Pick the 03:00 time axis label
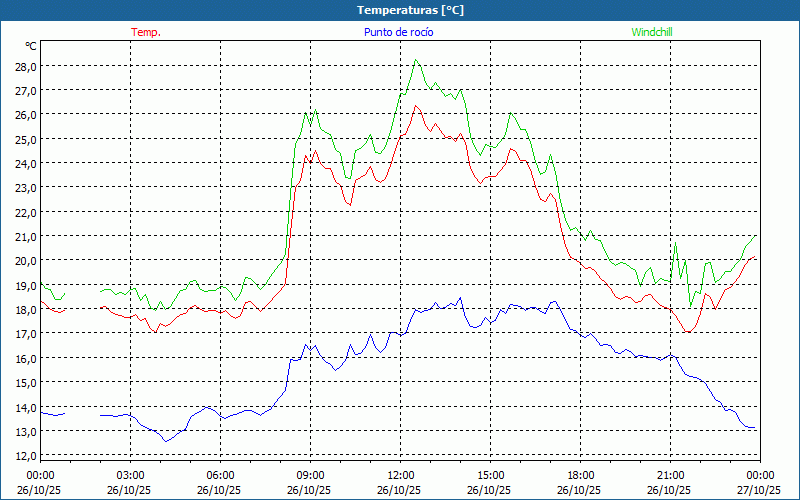This screenshot has height=500, width=800. coord(130,475)
